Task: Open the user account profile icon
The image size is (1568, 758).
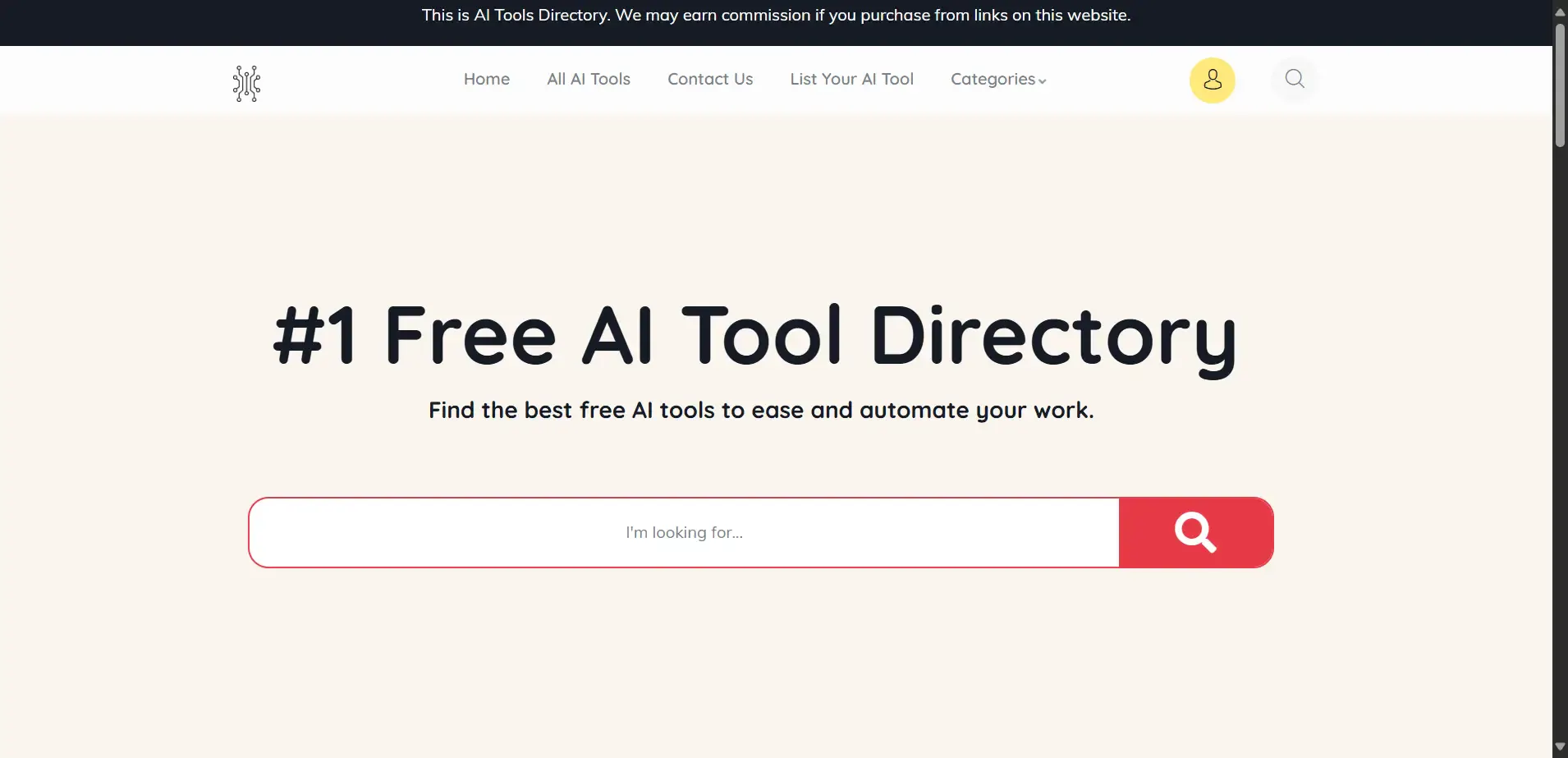Action: (1213, 80)
